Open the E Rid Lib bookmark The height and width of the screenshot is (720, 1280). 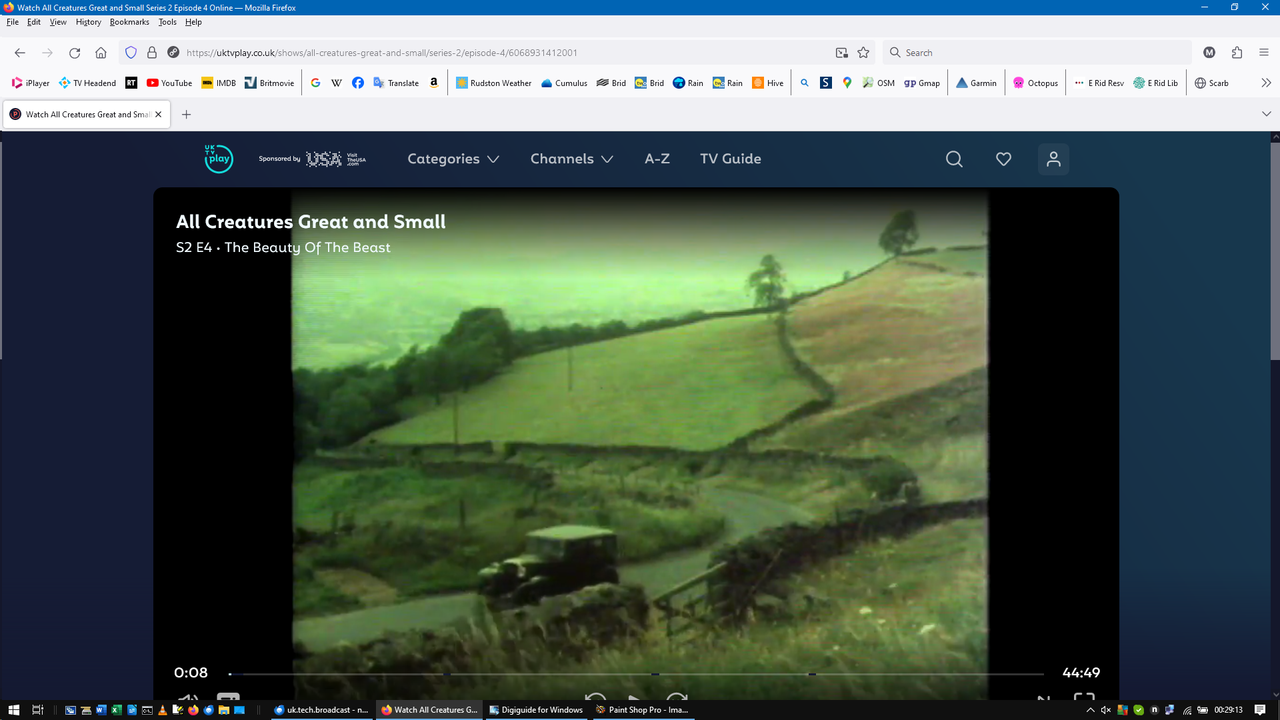1155,83
